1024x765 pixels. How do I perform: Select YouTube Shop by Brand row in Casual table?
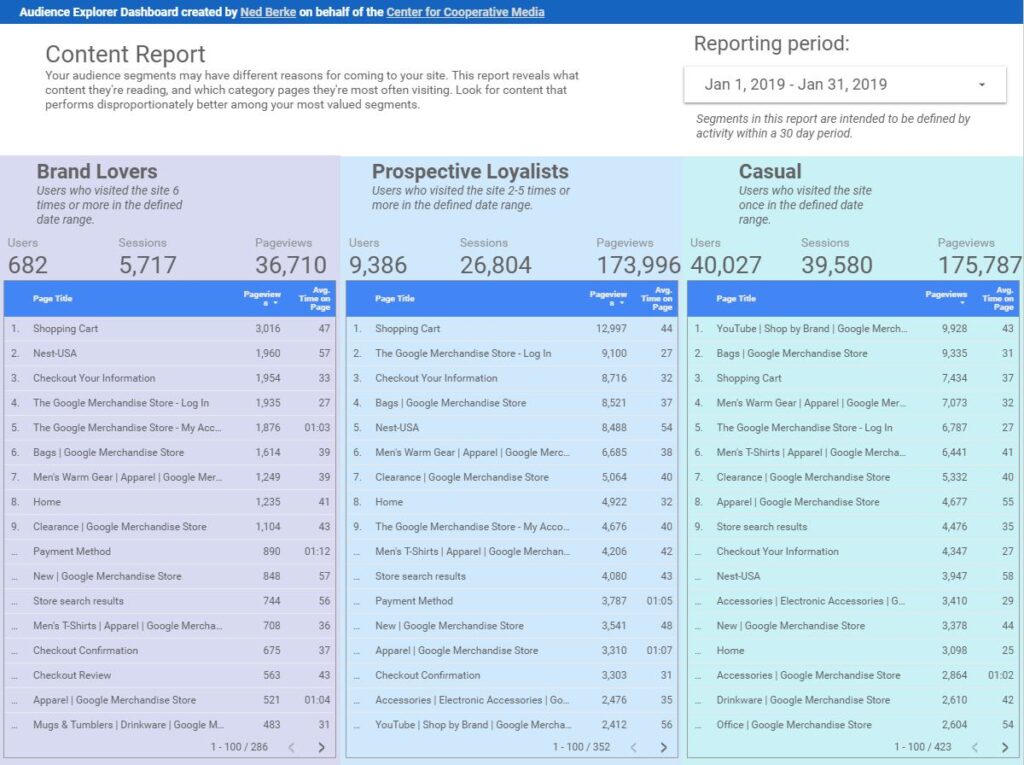(x=811, y=329)
